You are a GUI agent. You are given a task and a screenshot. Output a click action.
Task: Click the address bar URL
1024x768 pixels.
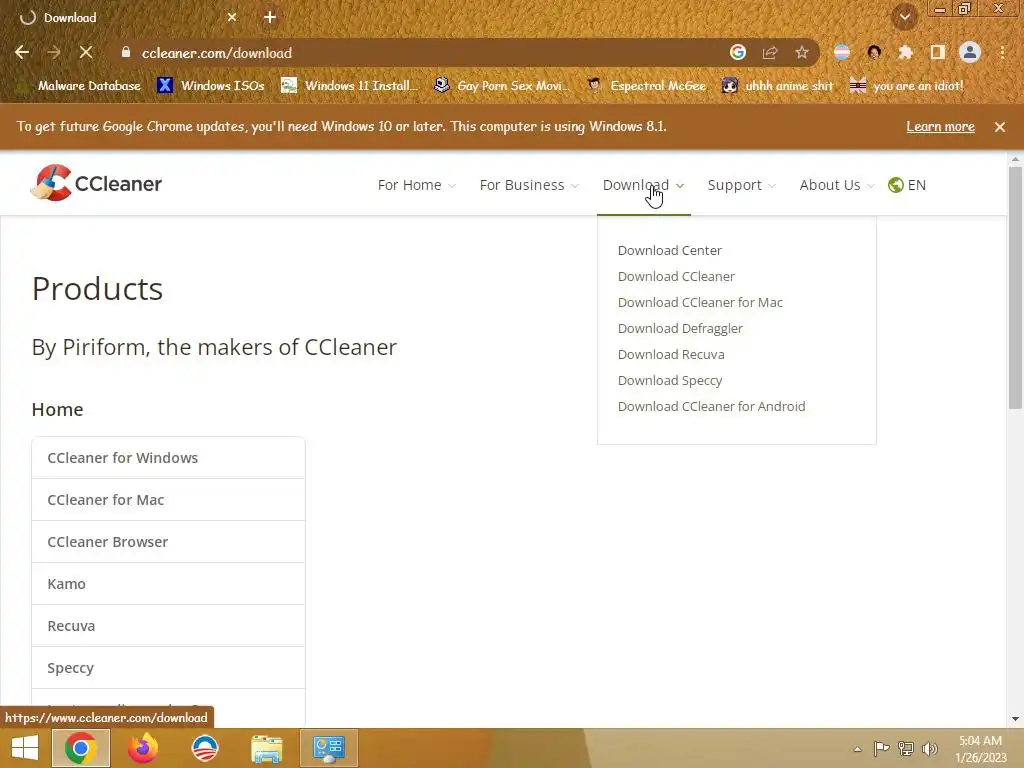217,53
